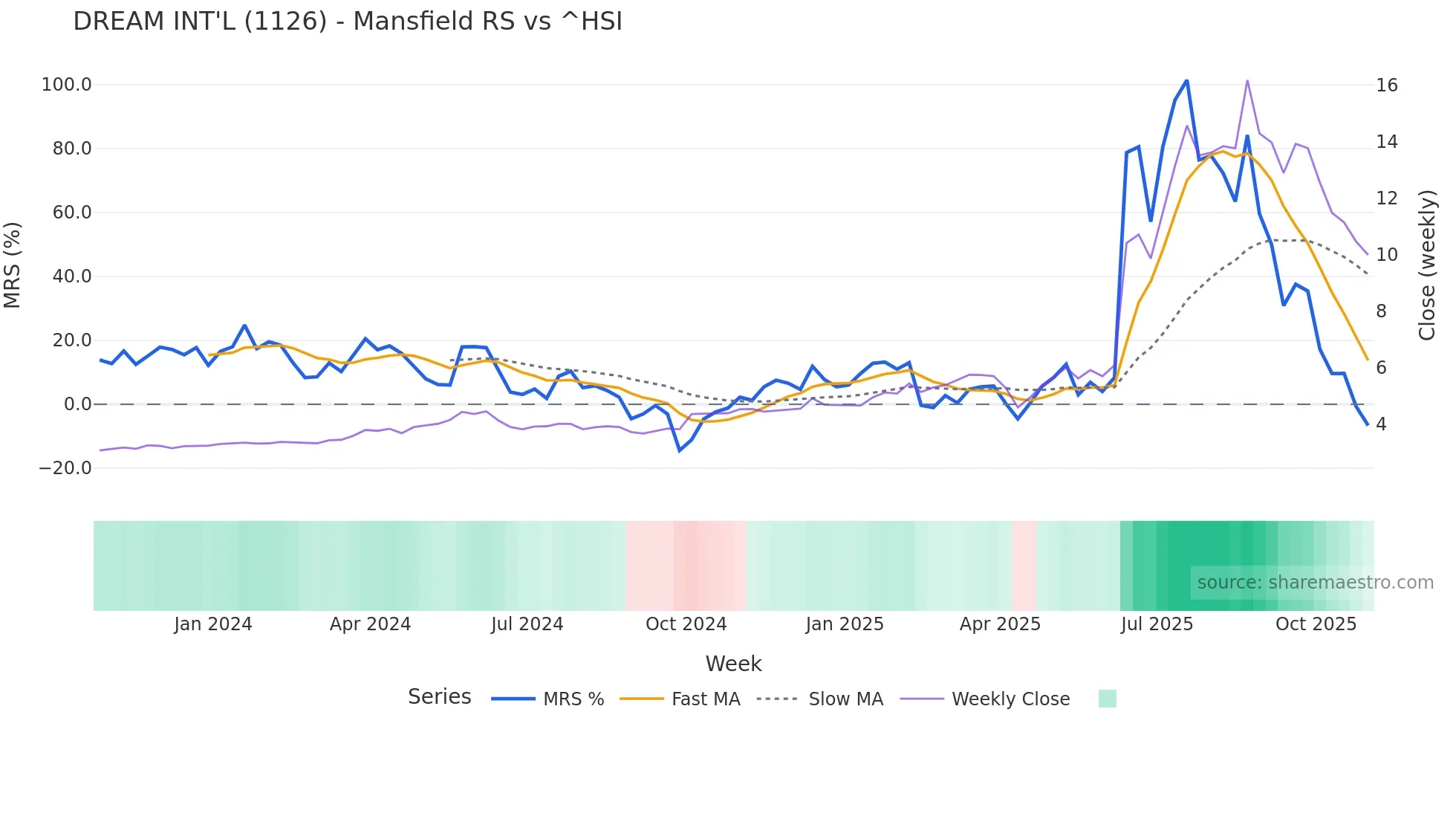The image size is (1456, 819).
Task: Click the narrow pink heatmap band near Apr 2025
Action: pyautogui.click(x=1024, y=566)
